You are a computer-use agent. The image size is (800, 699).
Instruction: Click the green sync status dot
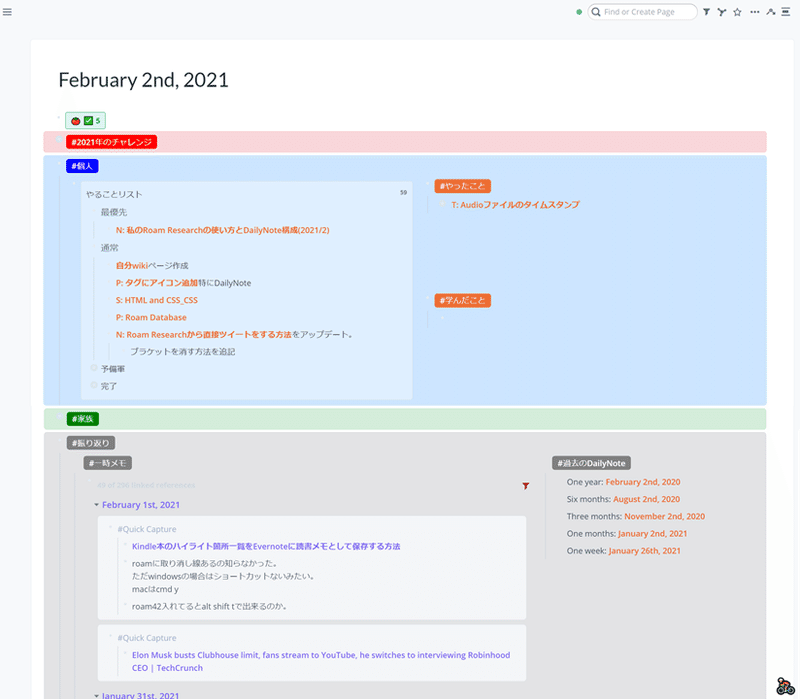pyautogui.click(x=579, y=11)
